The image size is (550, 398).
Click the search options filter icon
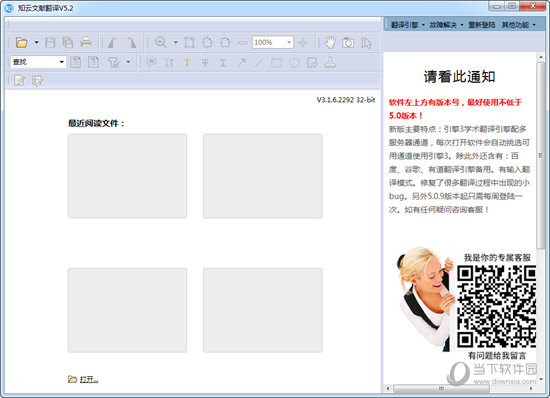114,62
